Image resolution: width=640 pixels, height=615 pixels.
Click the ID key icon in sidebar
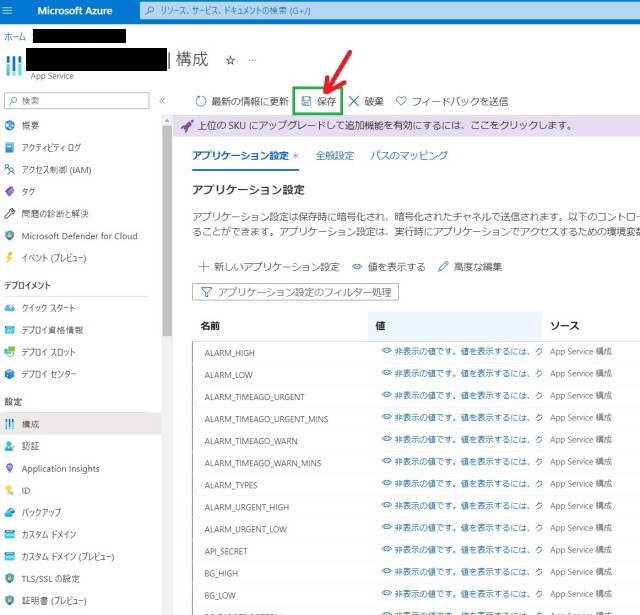coord(9,490)
